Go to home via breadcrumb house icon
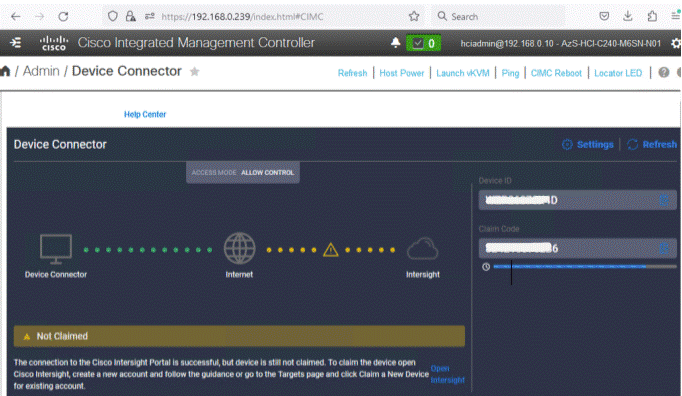 click(x=5, y=71)
